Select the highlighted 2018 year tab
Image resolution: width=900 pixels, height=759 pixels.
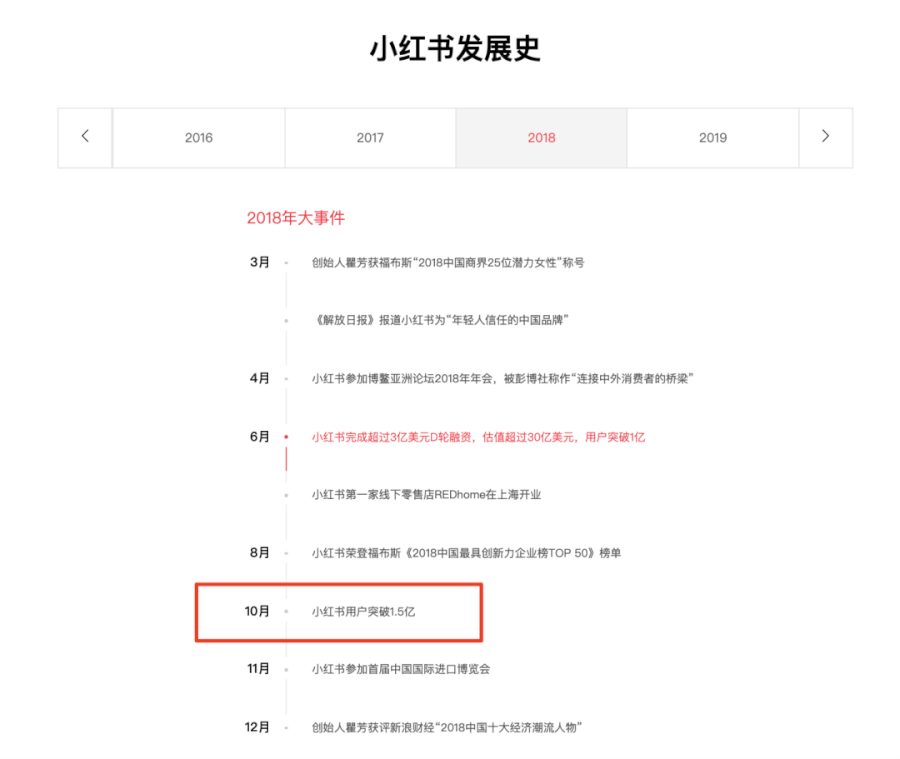(541, 138)
